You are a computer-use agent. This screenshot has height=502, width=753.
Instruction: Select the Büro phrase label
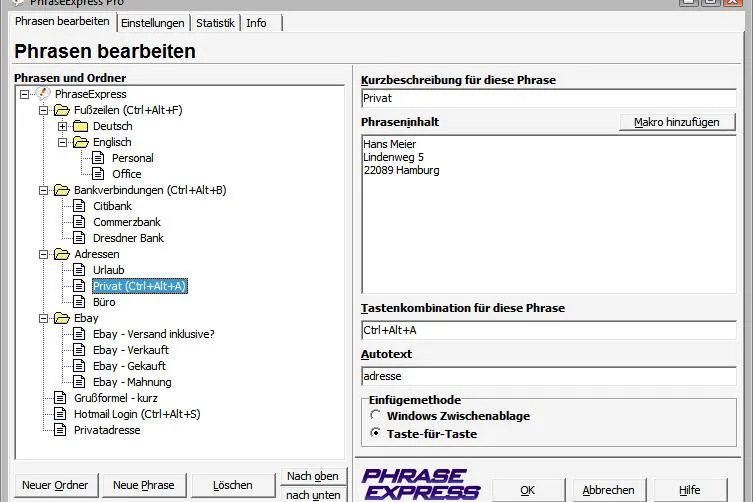(104, 302)
